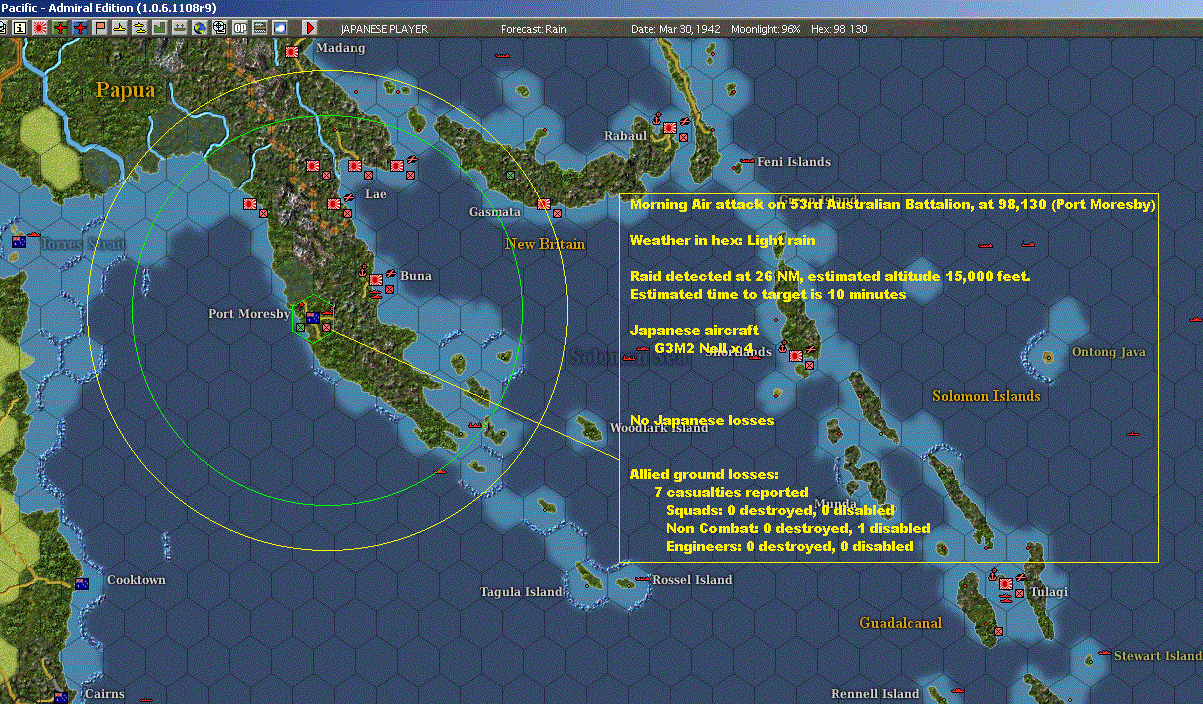Click the crosshair target toolbar icon
This screenshot has width=1203, height=704.
click(x=219, y=29)
